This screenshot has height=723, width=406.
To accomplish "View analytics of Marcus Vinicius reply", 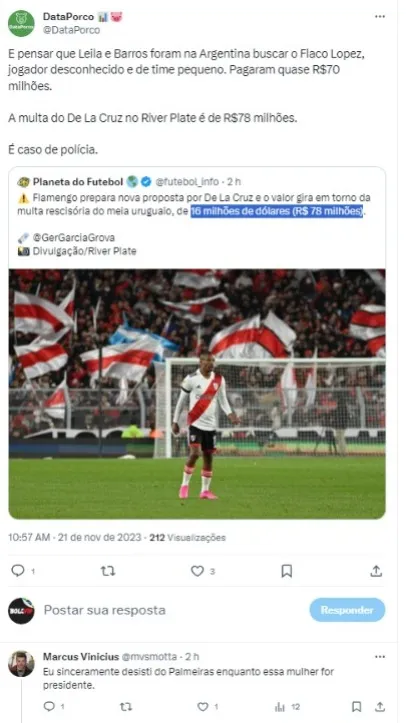I will [x=280, y=706].
